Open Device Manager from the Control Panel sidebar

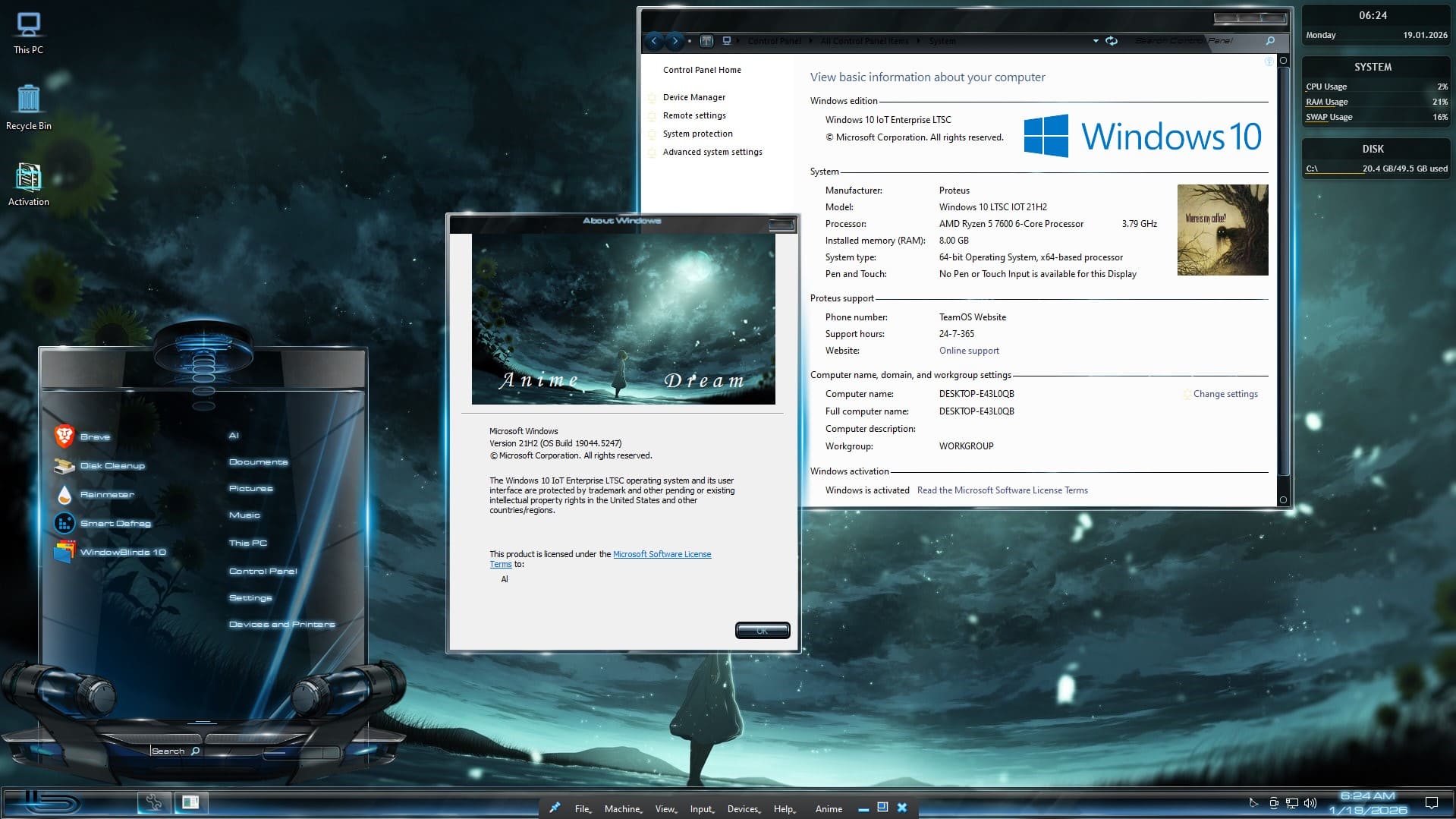[x=693, y=97]
